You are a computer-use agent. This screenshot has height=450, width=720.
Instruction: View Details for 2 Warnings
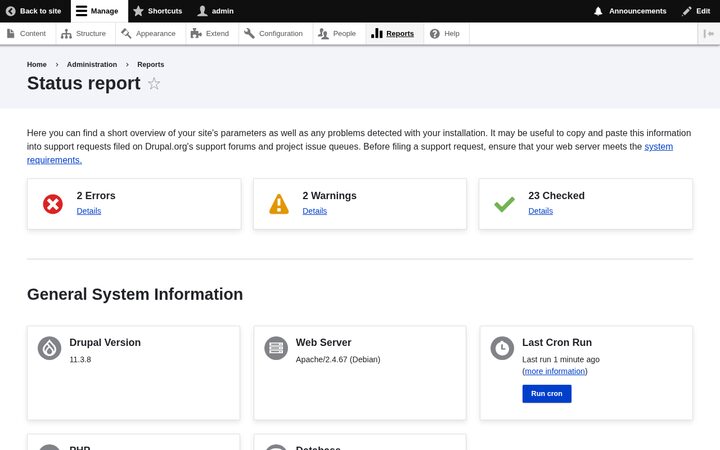315,211
